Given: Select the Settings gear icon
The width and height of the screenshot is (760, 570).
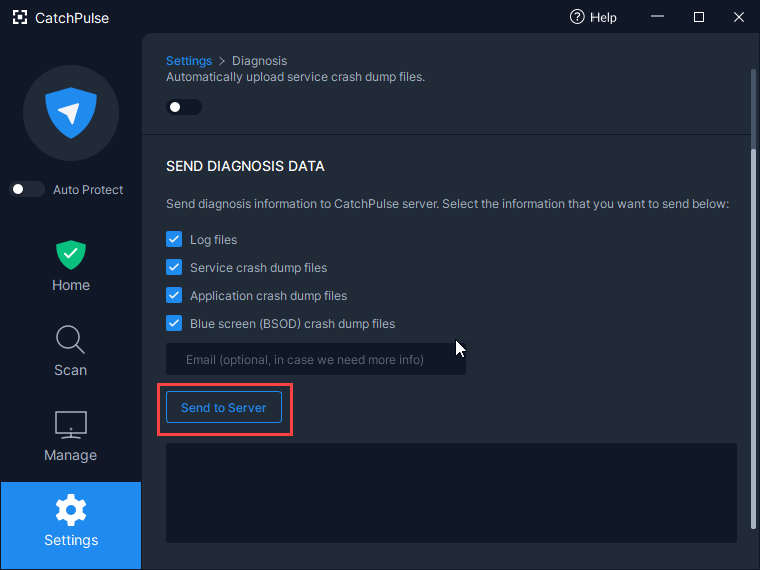Looking at the screenshot, I should (71, 510).
